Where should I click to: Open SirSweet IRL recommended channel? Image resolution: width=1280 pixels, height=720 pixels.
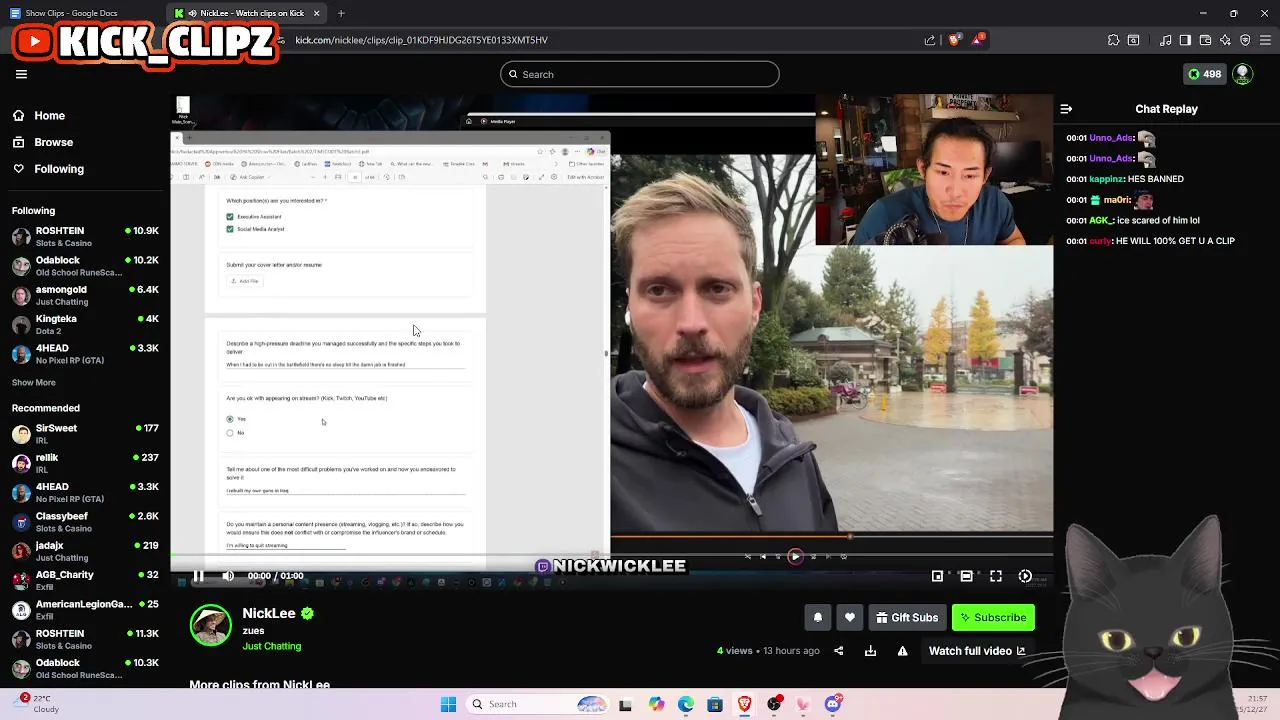(x=85, y=434)
